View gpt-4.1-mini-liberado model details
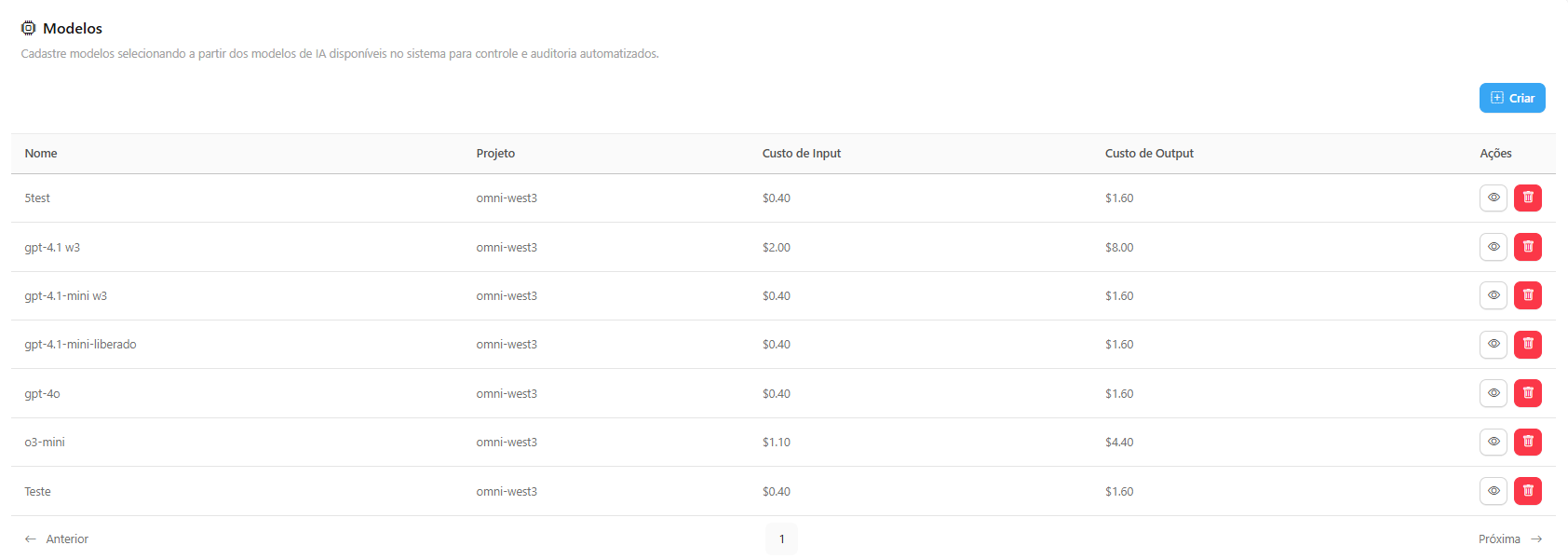 pos(1493,345)
